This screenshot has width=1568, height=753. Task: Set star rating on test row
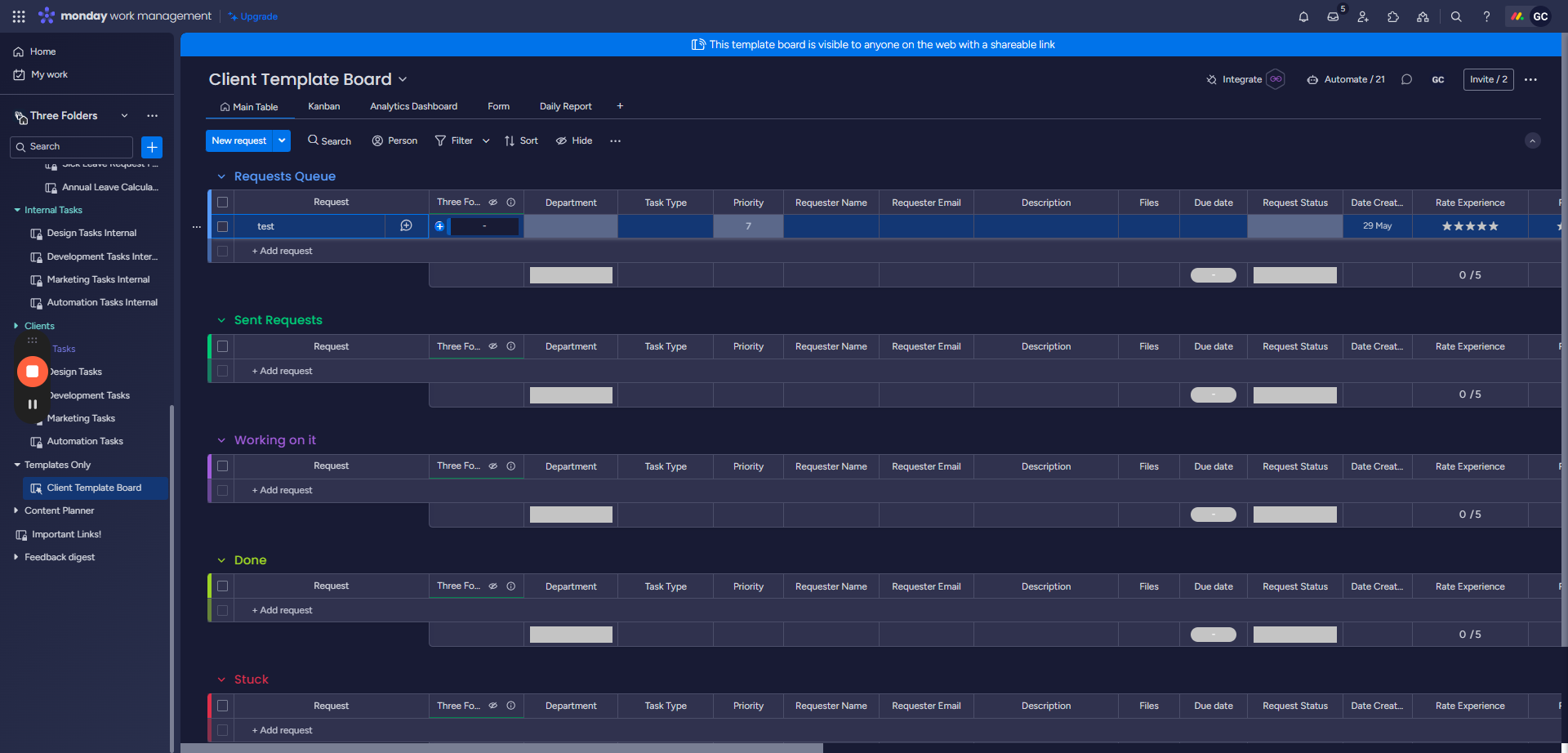(1470, 226)
